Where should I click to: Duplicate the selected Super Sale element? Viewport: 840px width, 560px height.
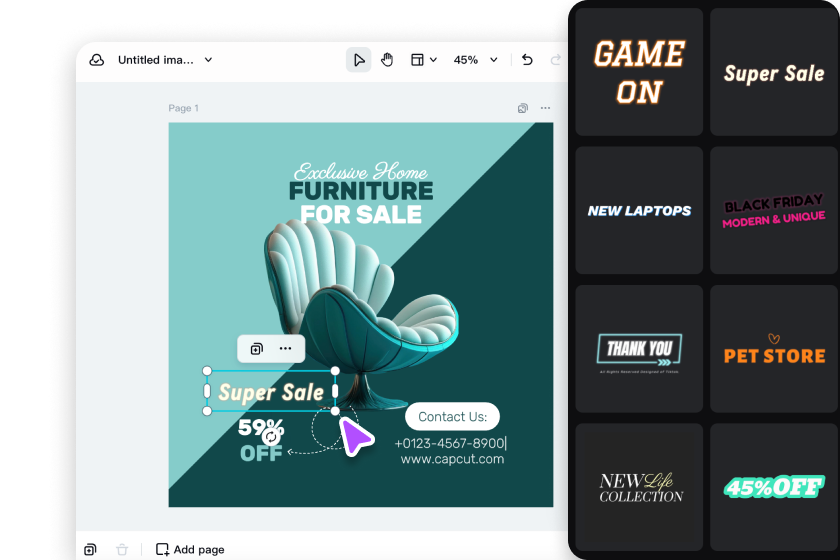pyautogui.click(x=257, y=349)
